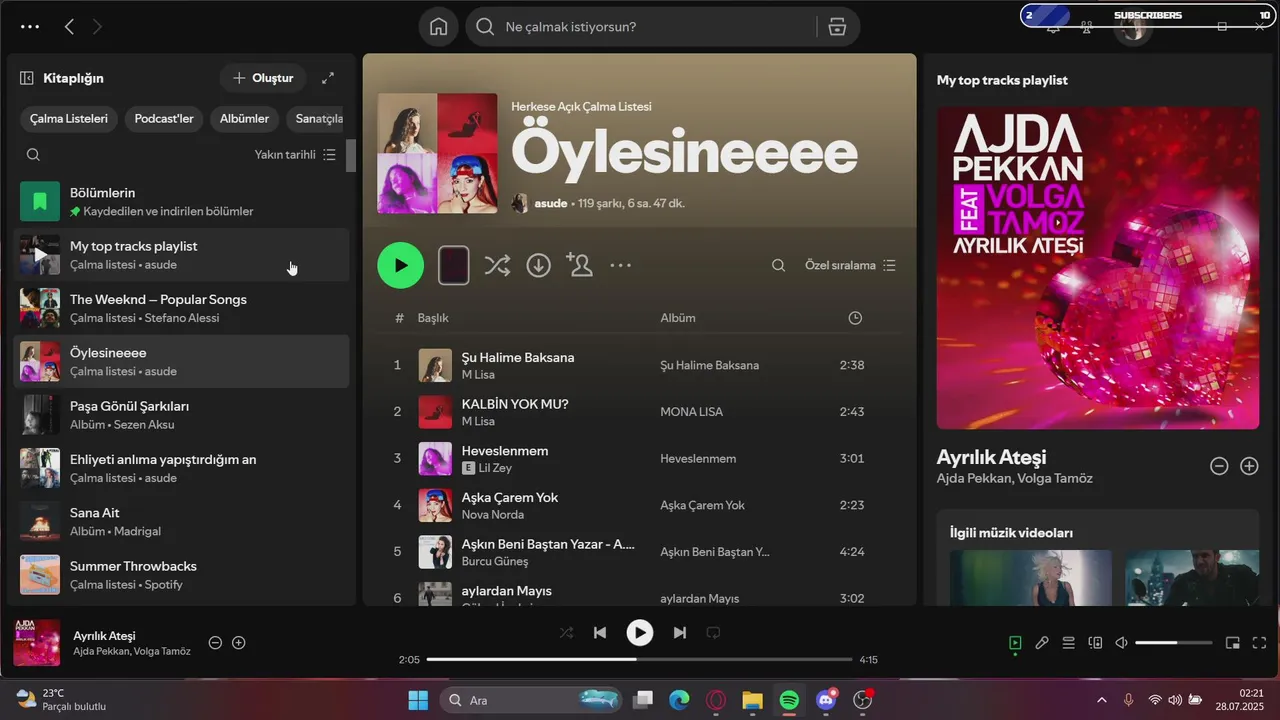The image size is (1280, 720).
Task: Hide Ayrılık Ateşi from bottom player bar
Action: coord(215,643)
